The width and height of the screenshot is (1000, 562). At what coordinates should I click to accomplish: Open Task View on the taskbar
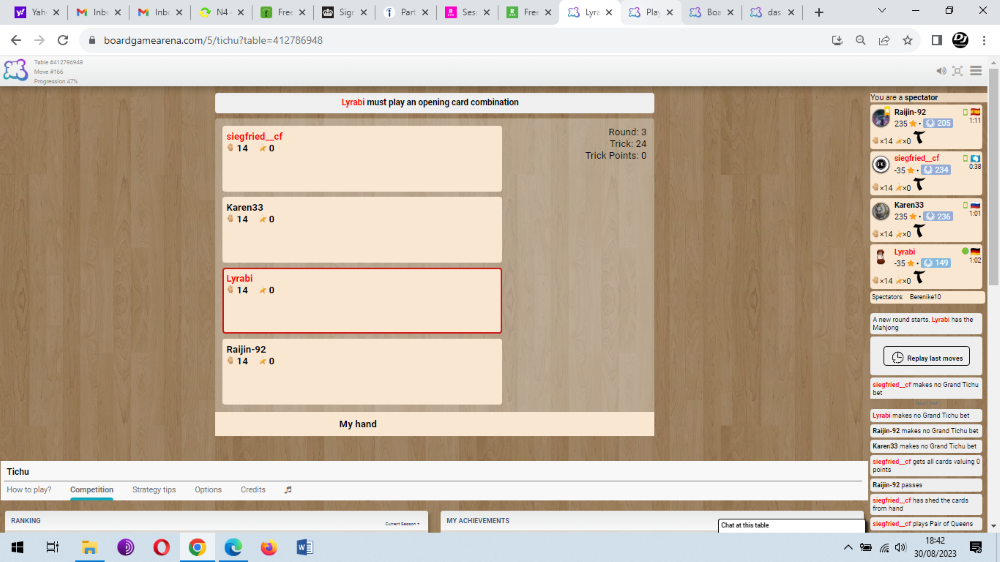coord(53,547)
